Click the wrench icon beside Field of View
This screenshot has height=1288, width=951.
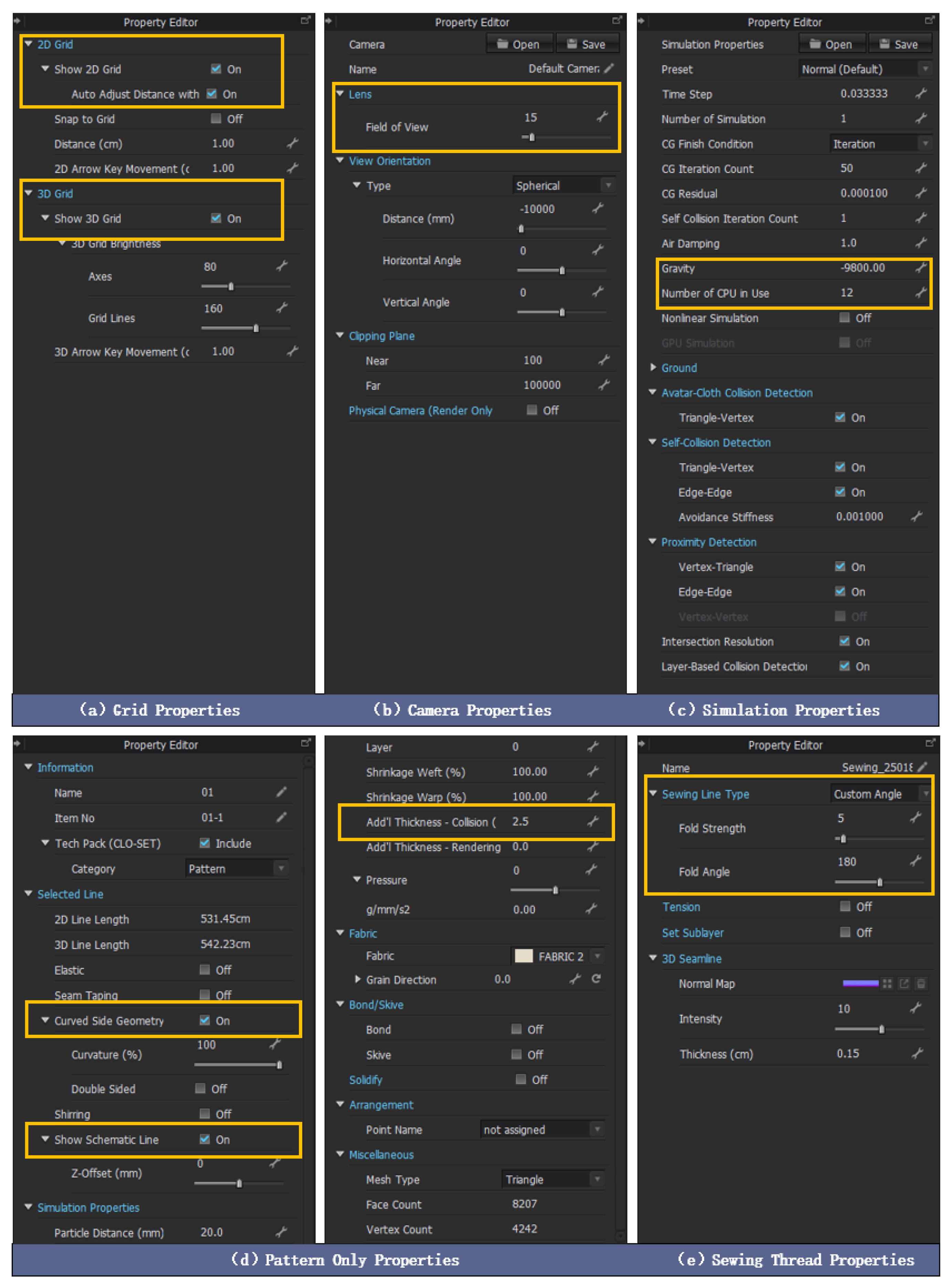(602, 117)
